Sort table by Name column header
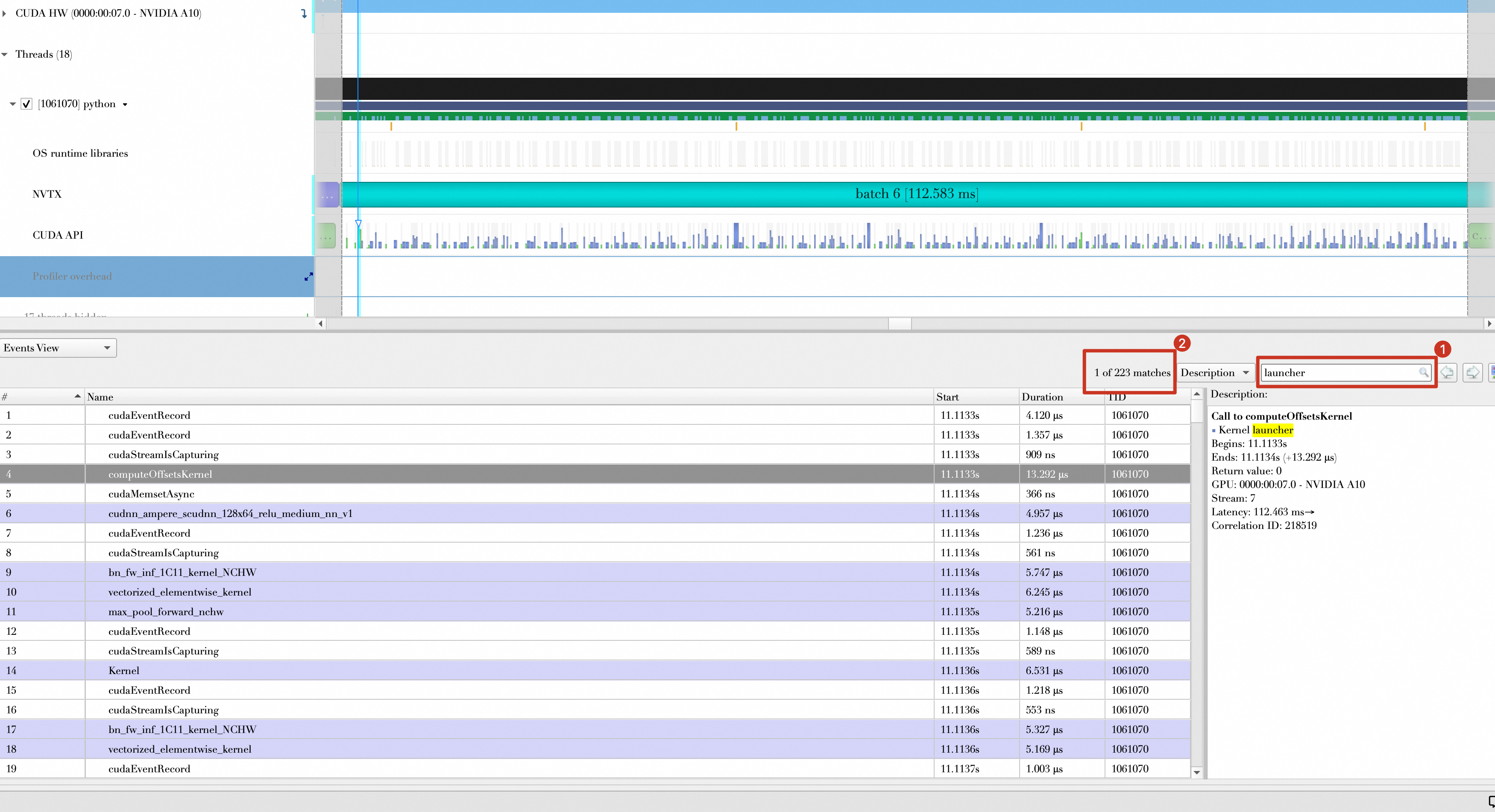 tap(100, 397)
